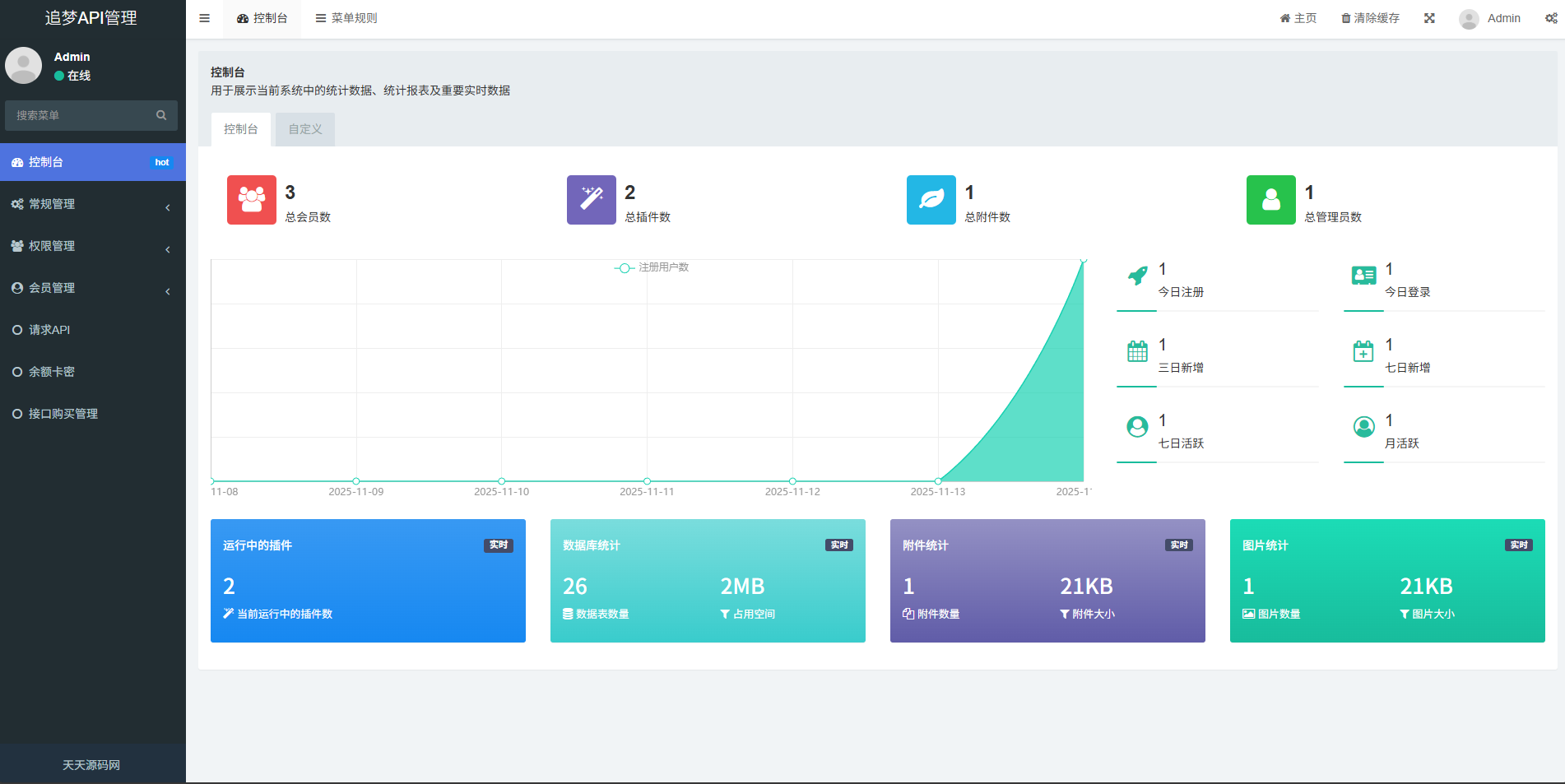Click the green leaf 总附件数 icon
The image size is (1565, 784).
click(x=931, y=200)
